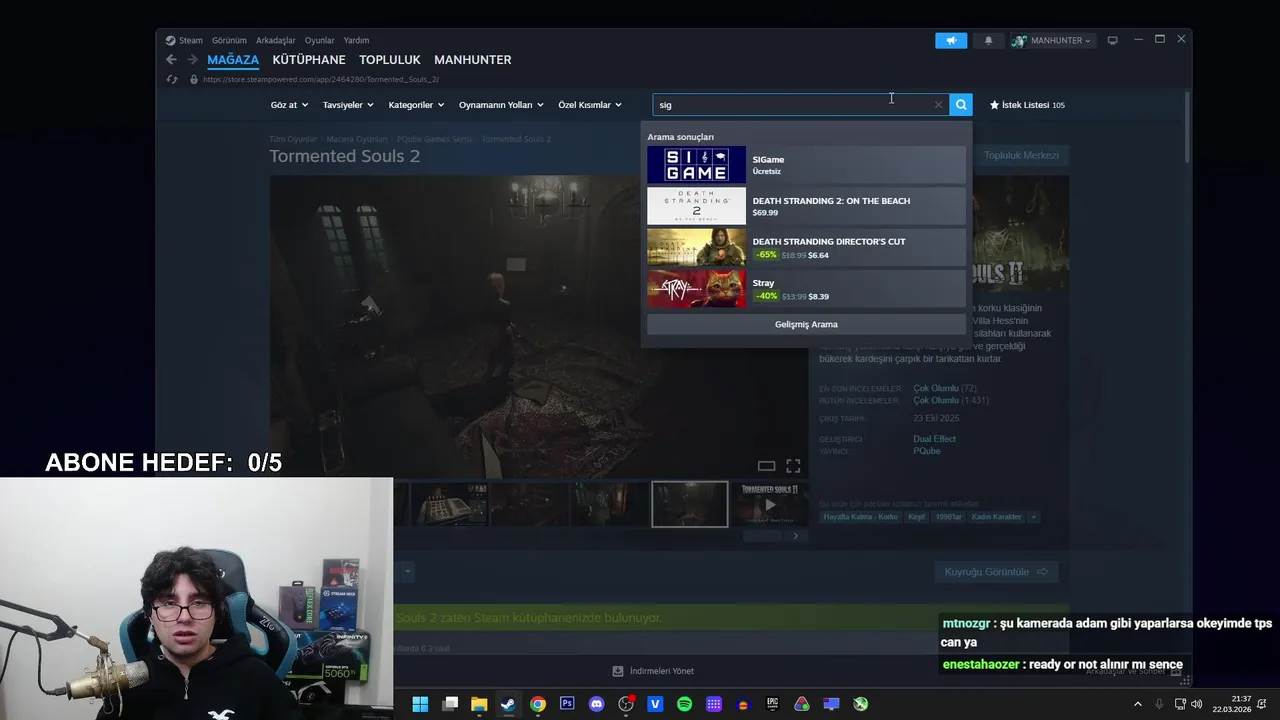Viewport: 1280px width, 720px height.
Task: Open the PQube publisher link
Action: tap(927, 451)
